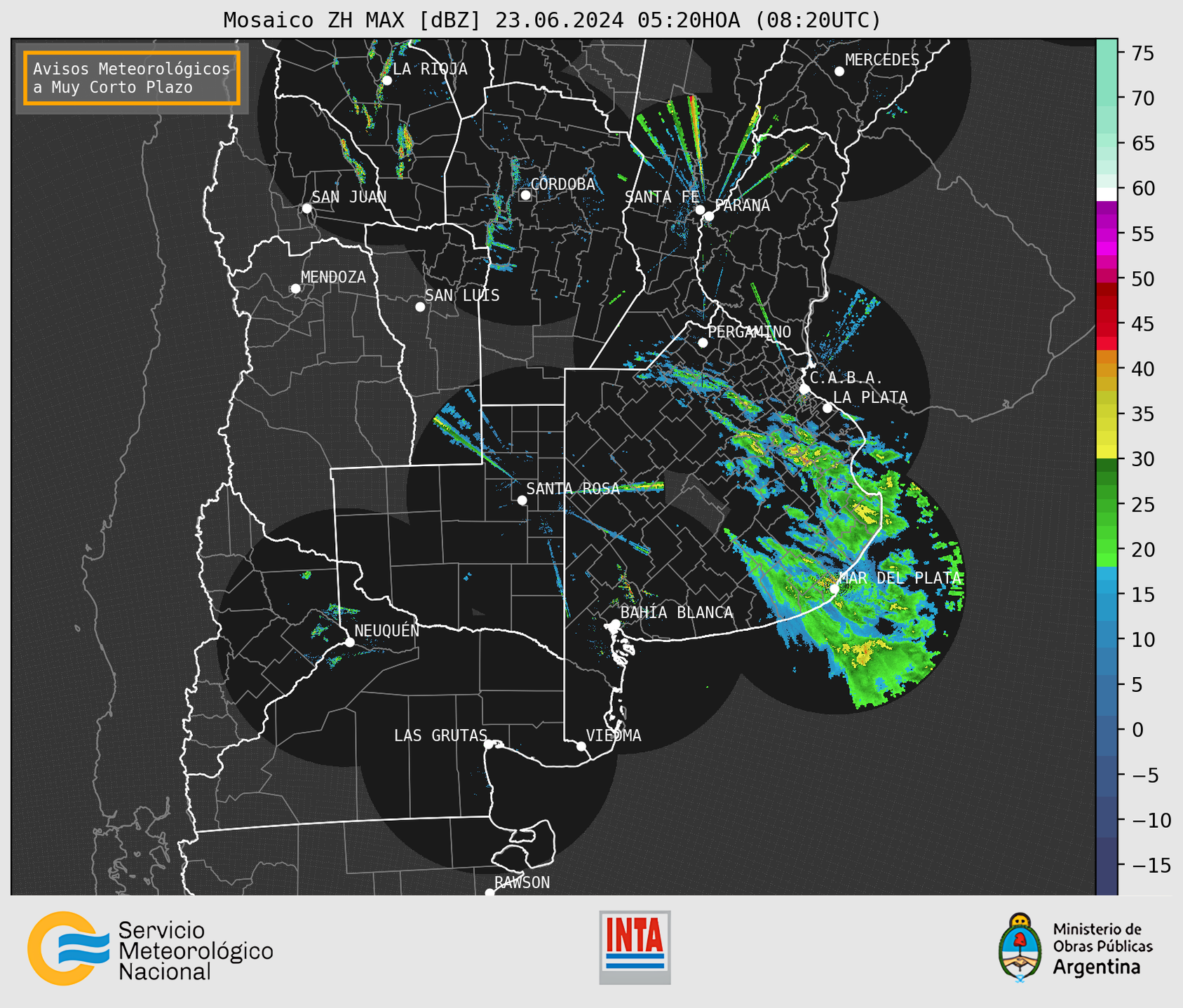Click the LA PLATA city marker
This screenshot has width=1183, height=1008.
827,408
